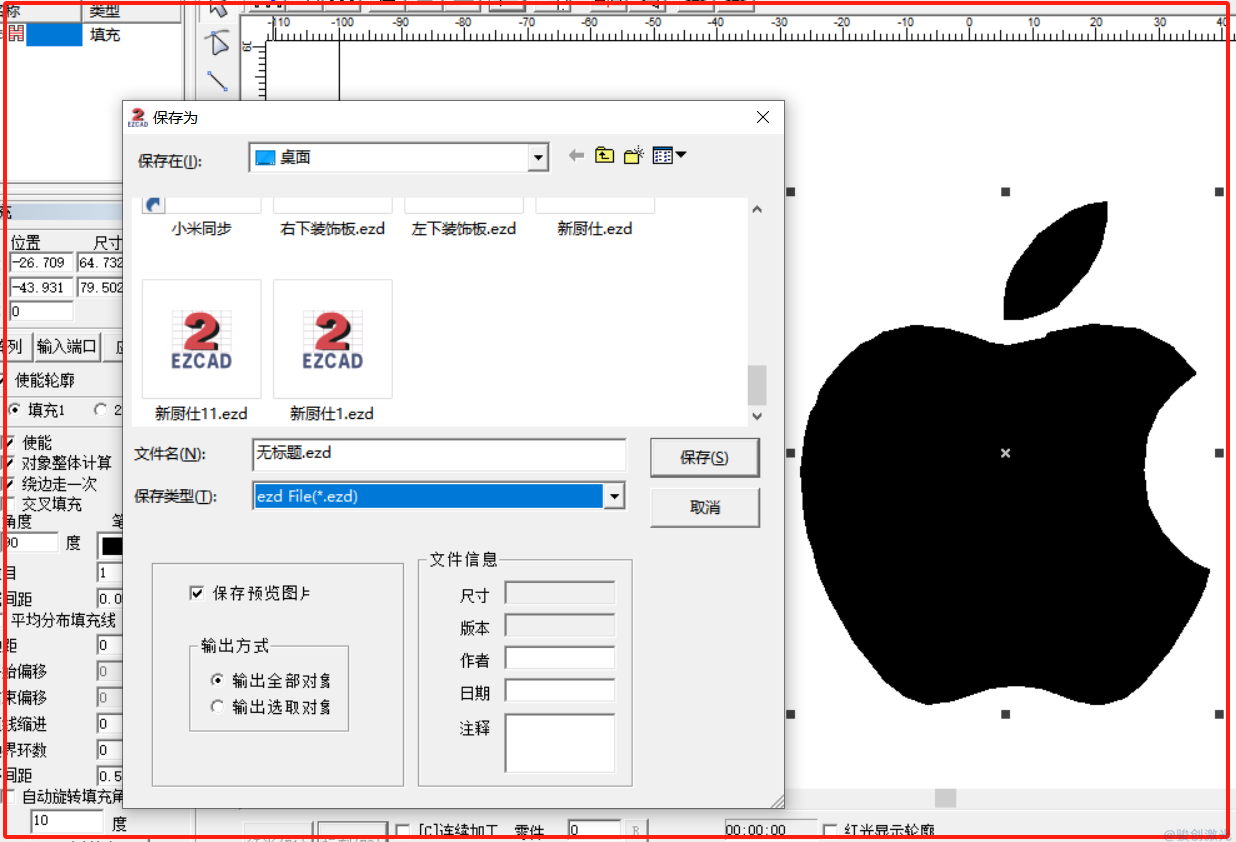Select 填充1 radio button
Viewport: 1236px width, 842px height.
(14, 410)
